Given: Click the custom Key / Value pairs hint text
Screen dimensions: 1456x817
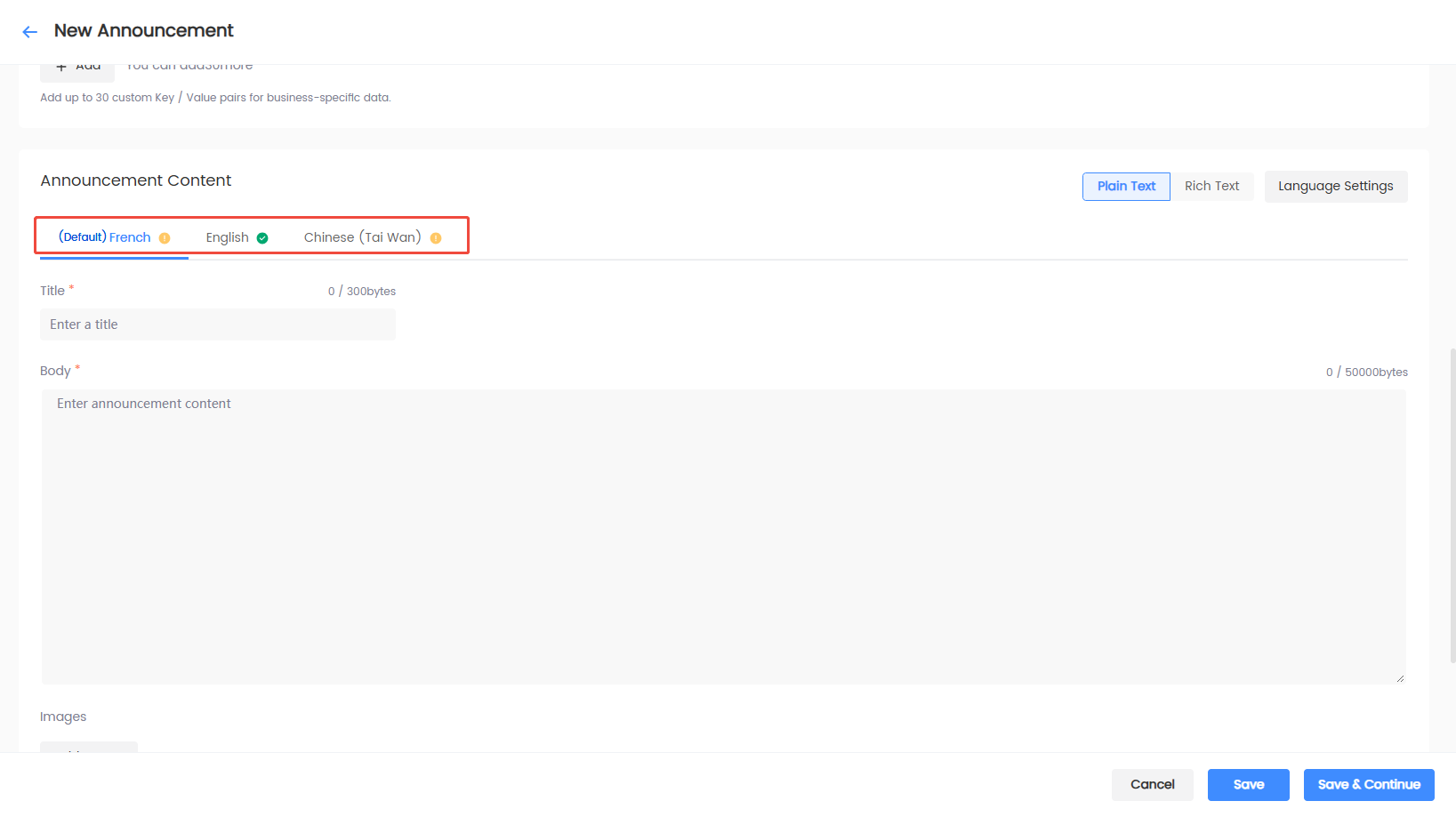Looking at the screenshot, I should click(x=215, y=98).
